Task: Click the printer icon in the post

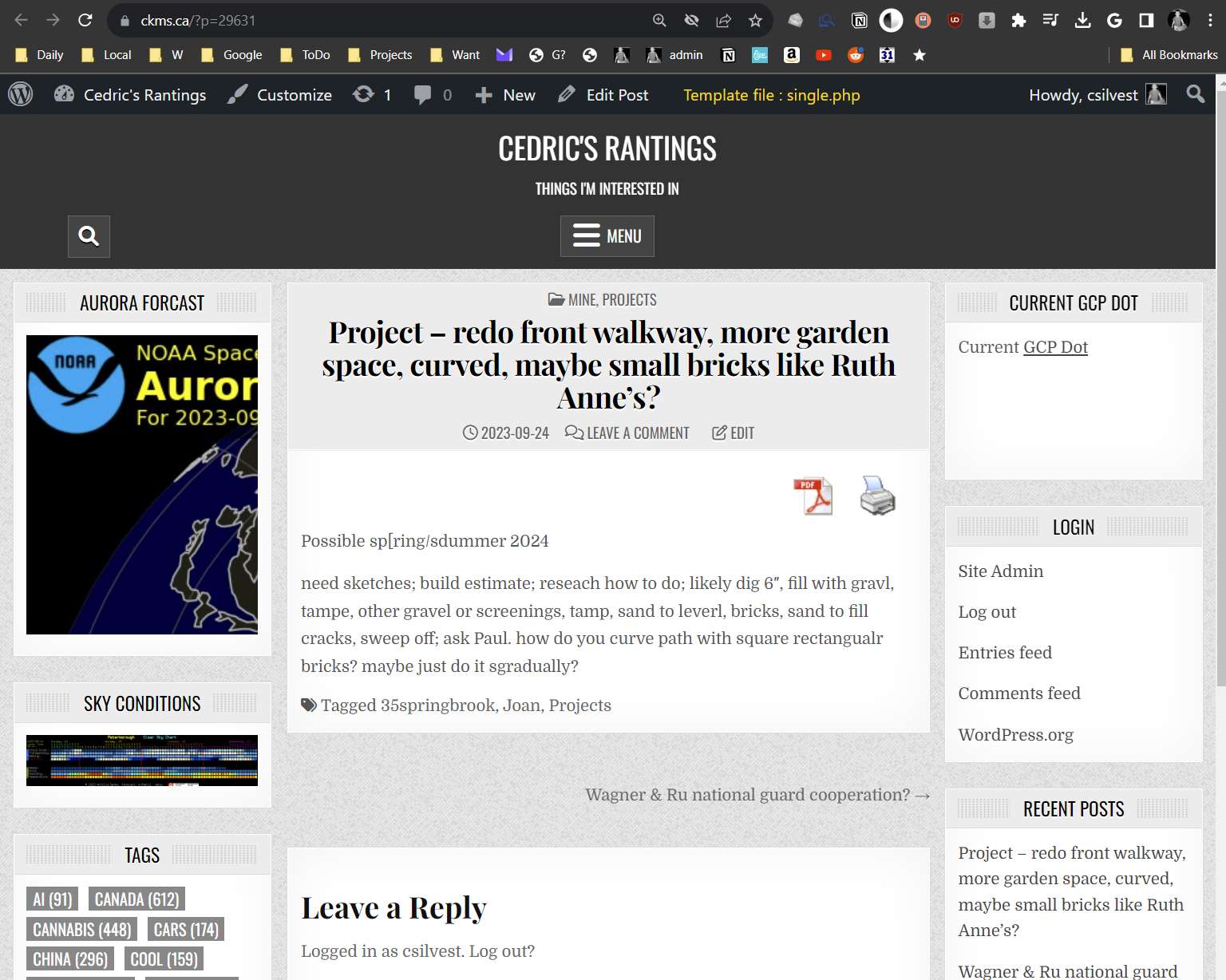Action: pos(877,496)
